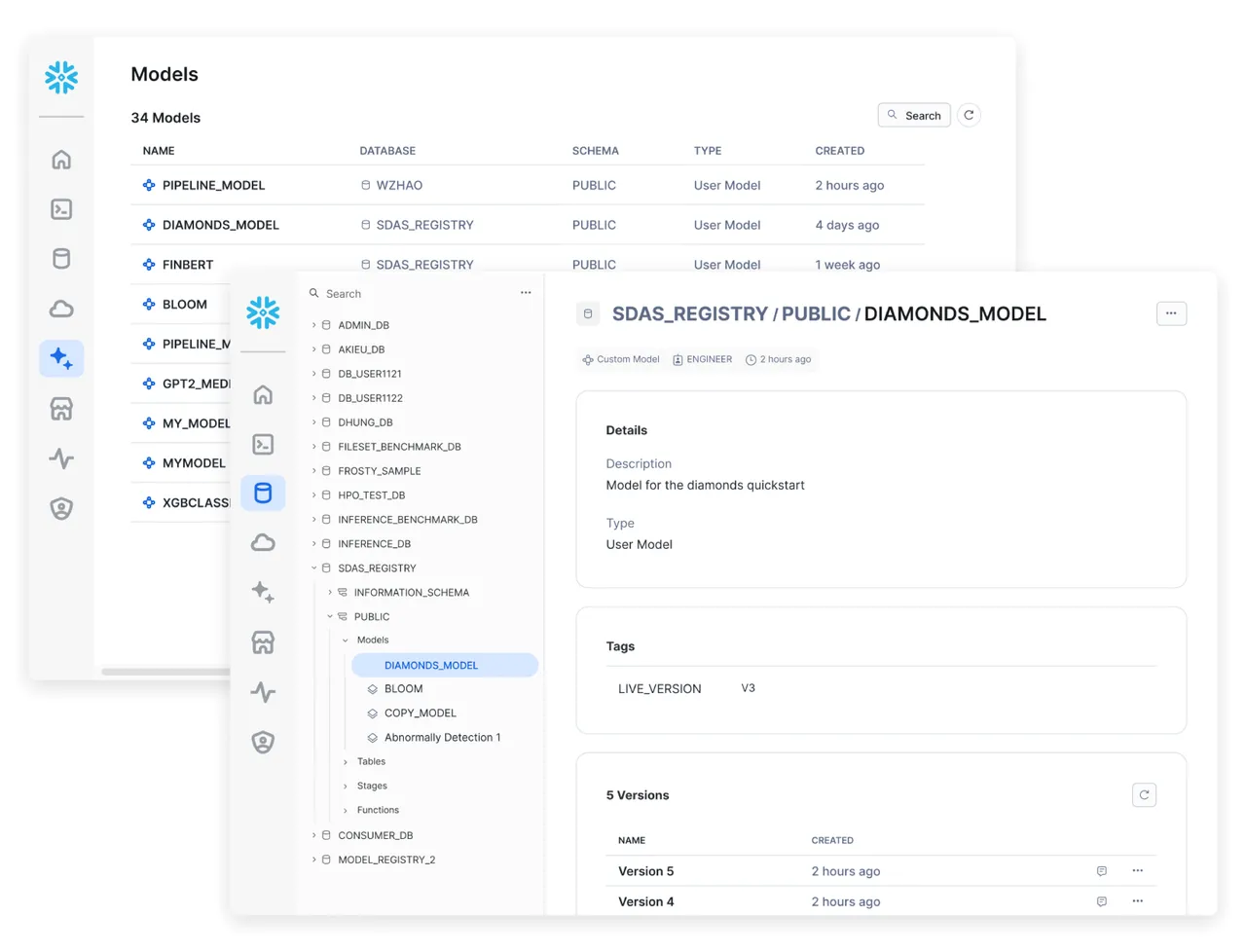Select highlighted AI sparkle icon in back sidebar

(x=61, y=358)
